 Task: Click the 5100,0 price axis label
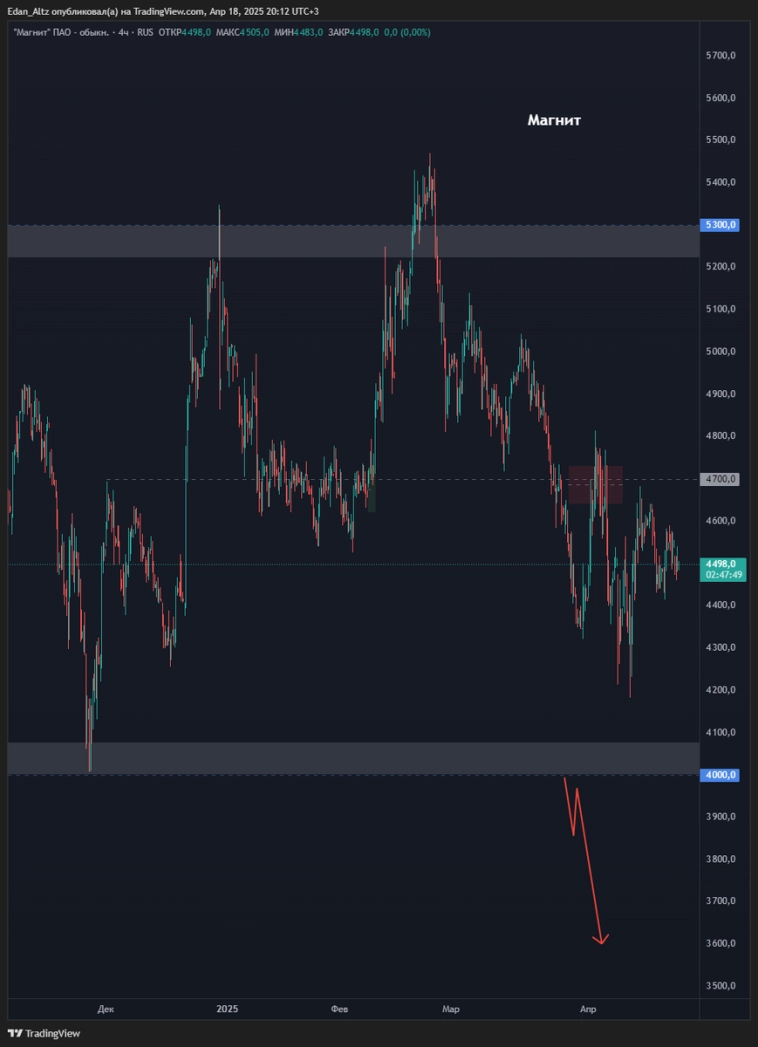coord(720,309)
